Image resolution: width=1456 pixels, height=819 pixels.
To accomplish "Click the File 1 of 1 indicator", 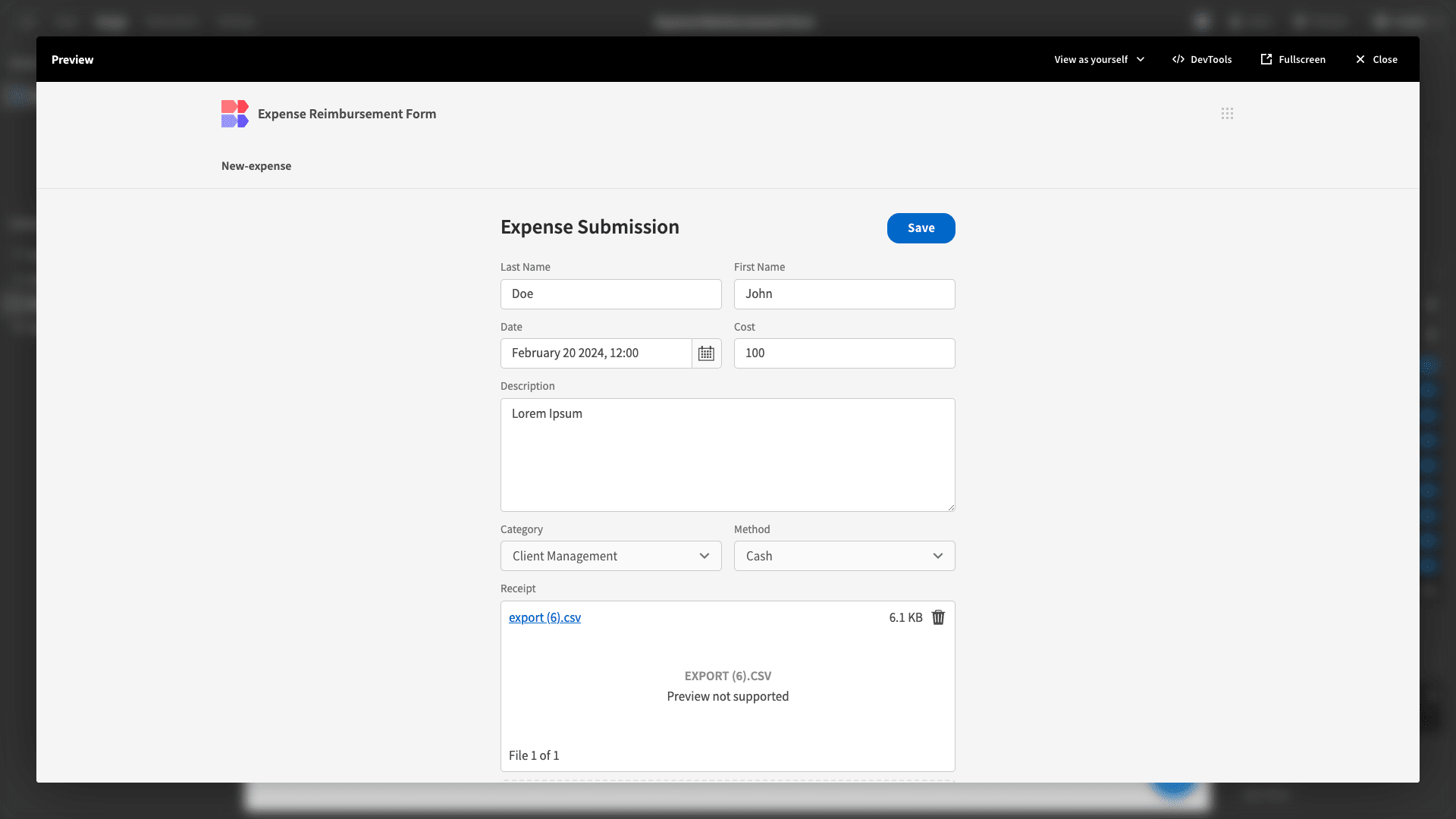I will click(534, 755).
